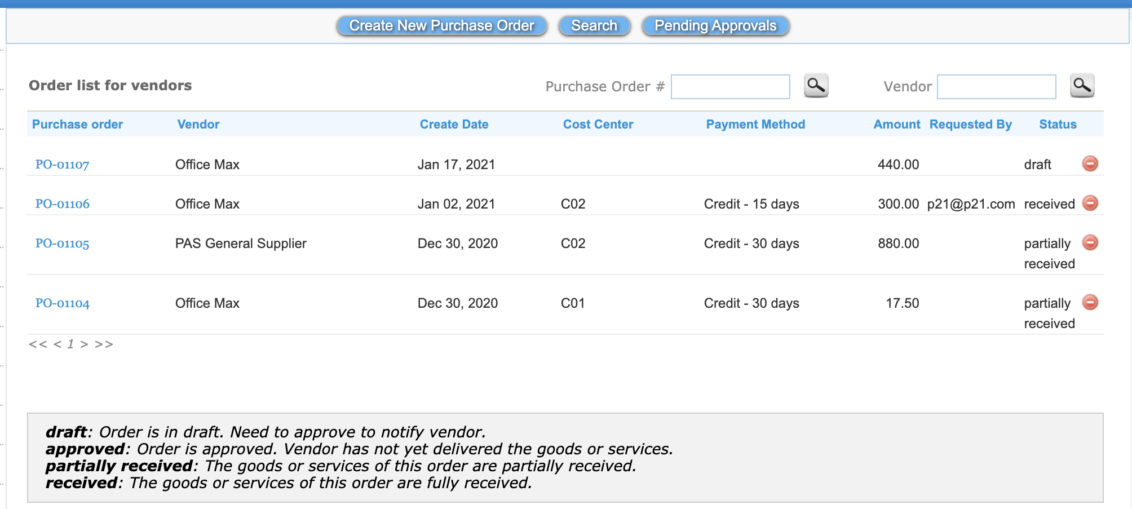
Task: Delete purchase order PO-01107 with red icon
Action: [x=1090, y=164]
